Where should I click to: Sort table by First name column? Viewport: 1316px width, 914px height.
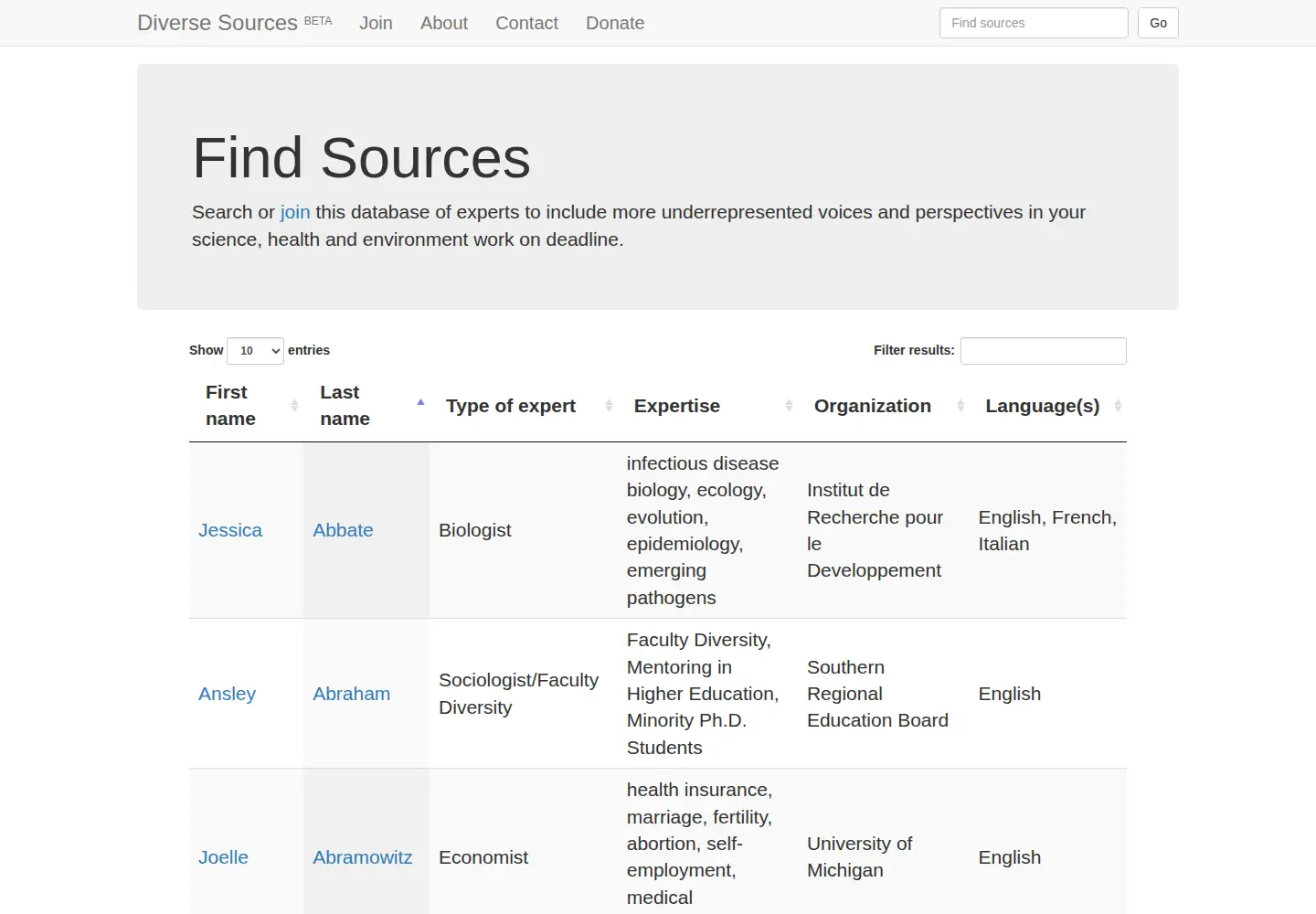pos(246,406)
